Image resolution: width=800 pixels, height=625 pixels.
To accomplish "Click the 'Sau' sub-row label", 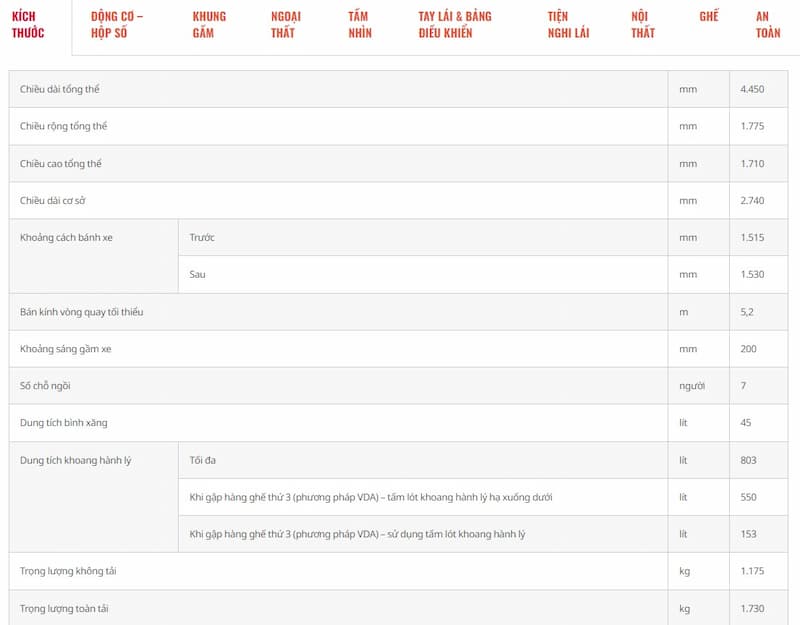I will (197, 274).
